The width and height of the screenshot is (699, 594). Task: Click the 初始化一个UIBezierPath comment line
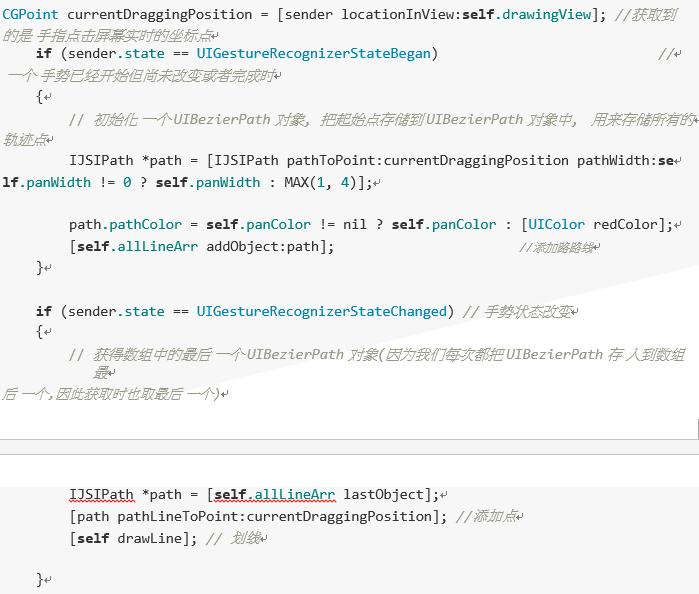point(381,120)
